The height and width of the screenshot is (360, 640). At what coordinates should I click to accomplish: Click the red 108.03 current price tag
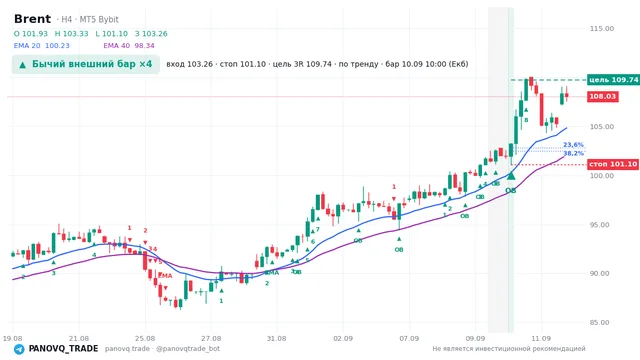pyautogui.click(x=602, y=96)
